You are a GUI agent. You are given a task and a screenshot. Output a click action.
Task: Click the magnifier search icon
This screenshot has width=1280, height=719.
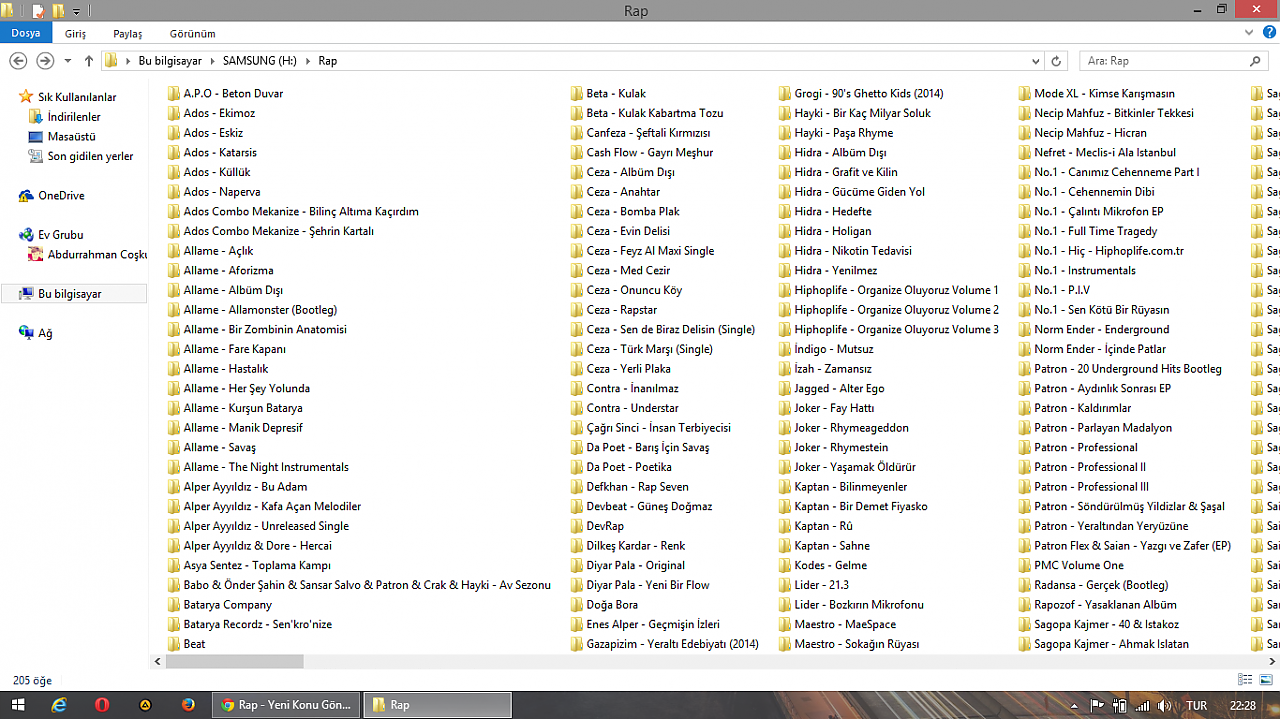1257,61
